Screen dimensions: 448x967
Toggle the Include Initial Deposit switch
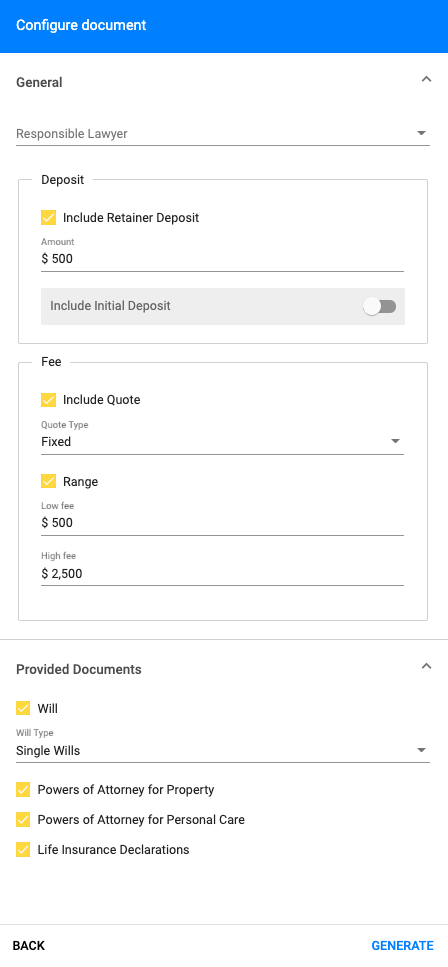pyautogui.click(x=380, y=307)
